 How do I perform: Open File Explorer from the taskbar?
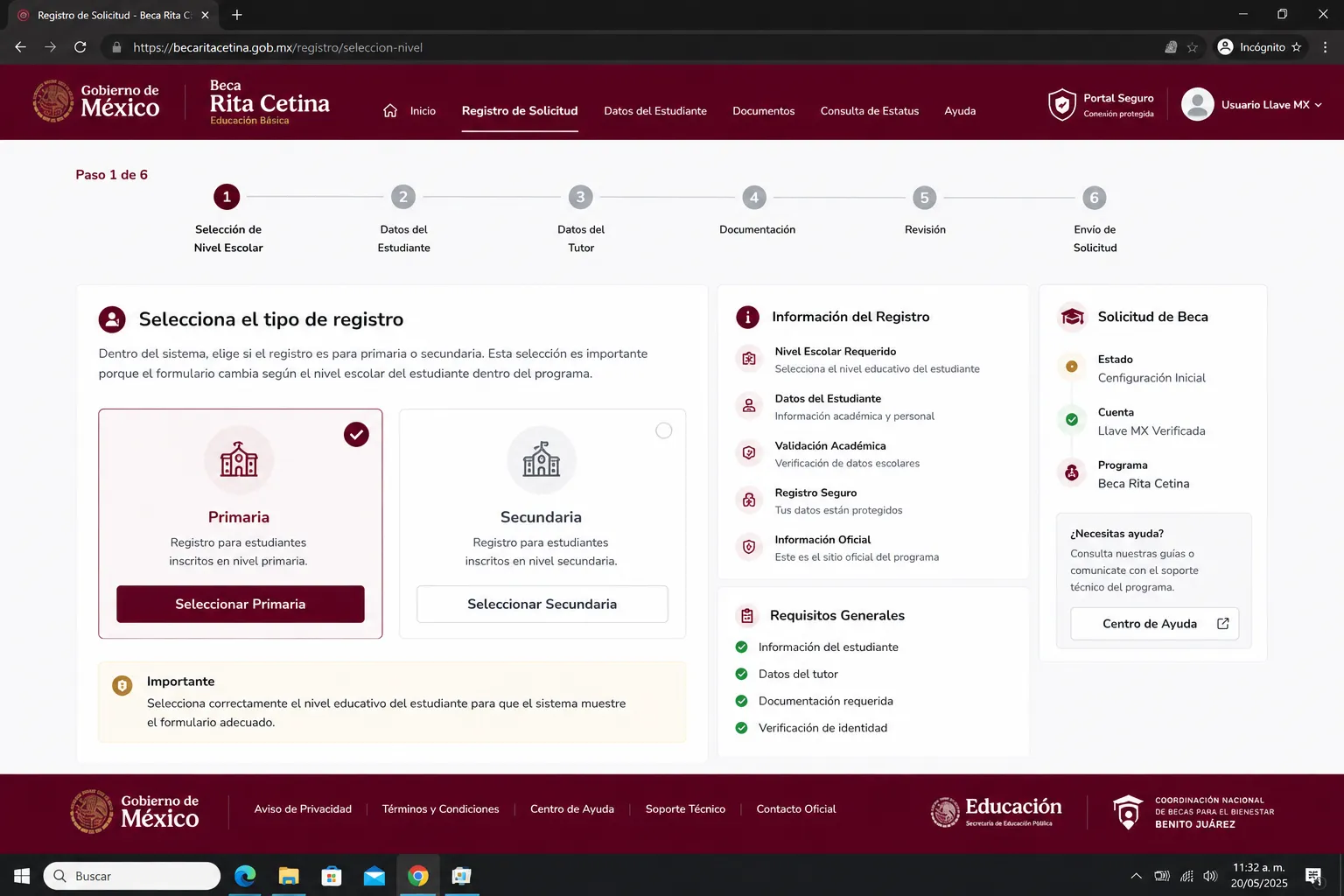click(x=289, y=876)
